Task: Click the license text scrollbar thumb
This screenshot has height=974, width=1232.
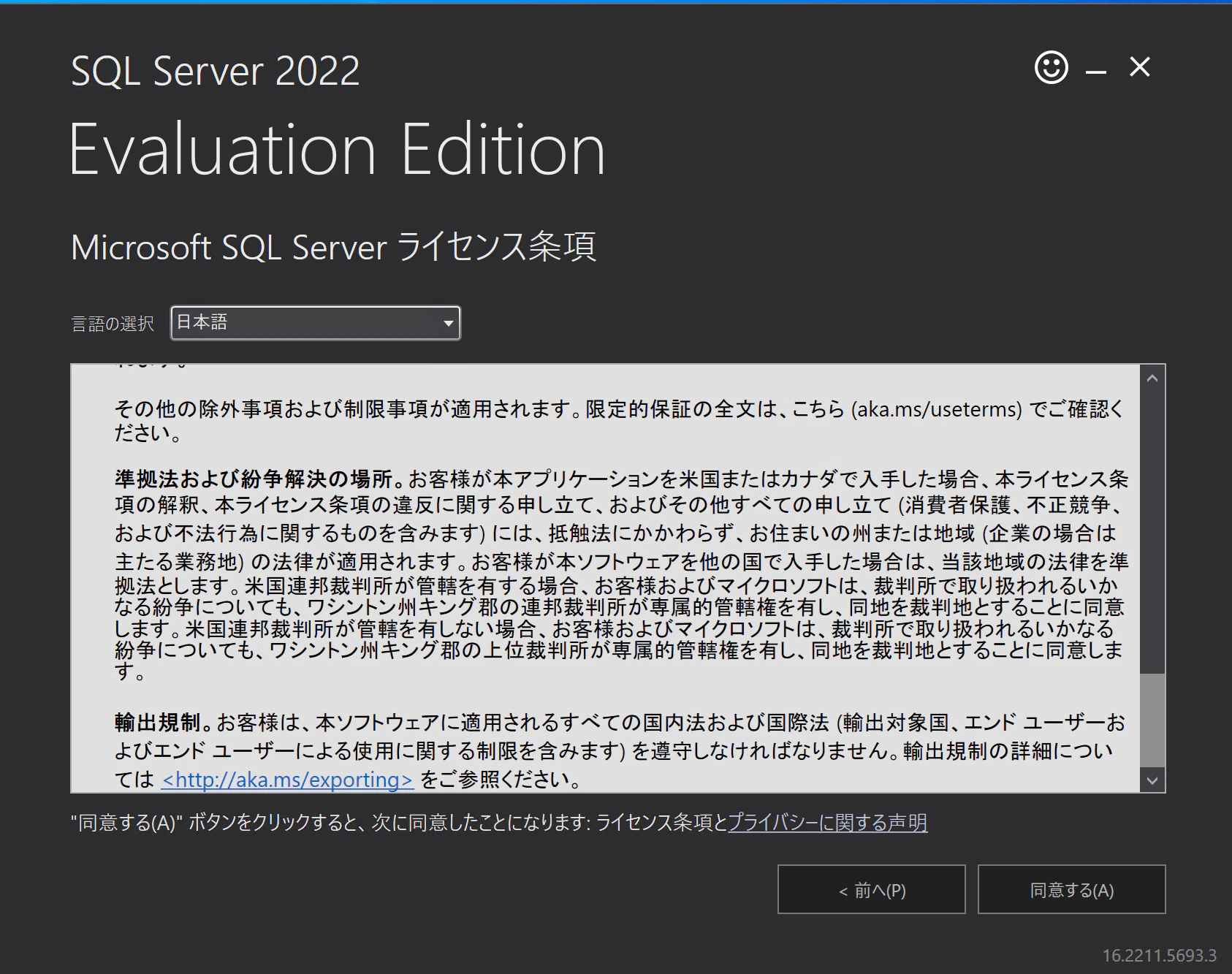Action: 1152,720
